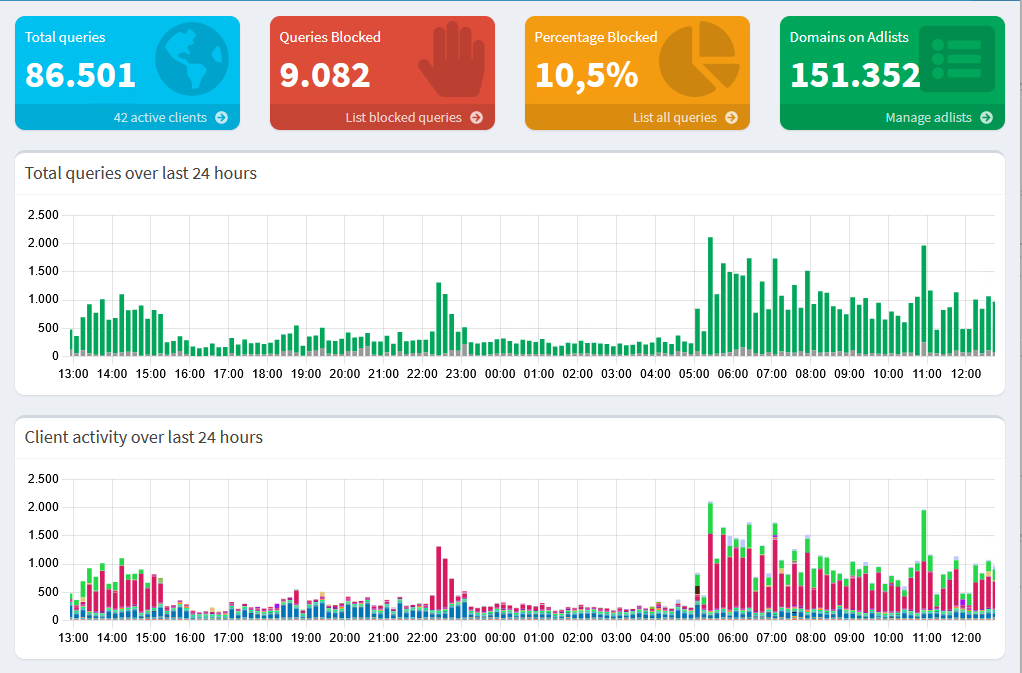Click the green-topped bar before 11:00 in Client activity chart
Viewport: 1022px width, 673px height.
click(924, 564)
